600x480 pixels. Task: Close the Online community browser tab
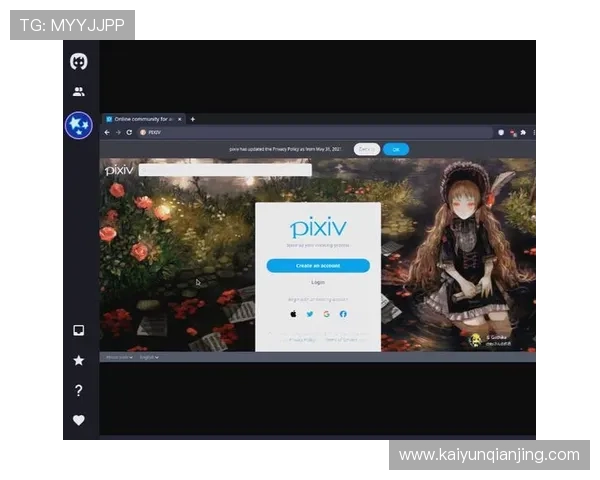[179, 119]
